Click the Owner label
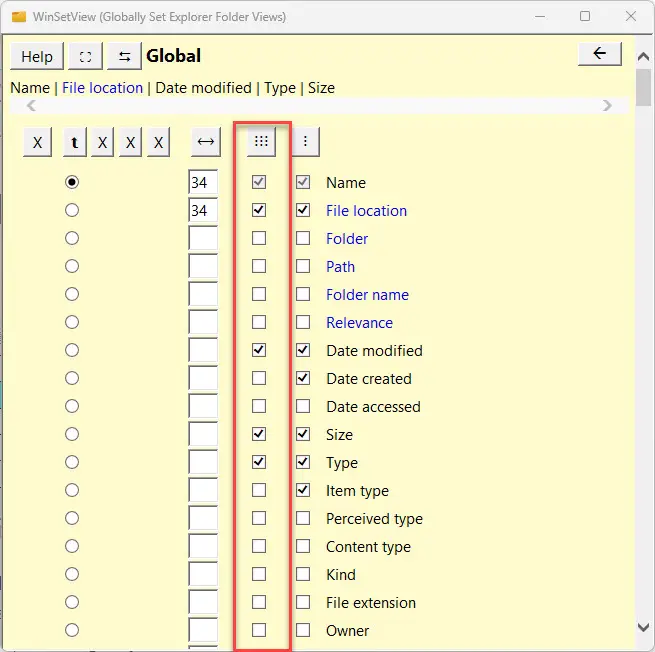655x652 pixels. pyautogui.click(x=348, y=630)
